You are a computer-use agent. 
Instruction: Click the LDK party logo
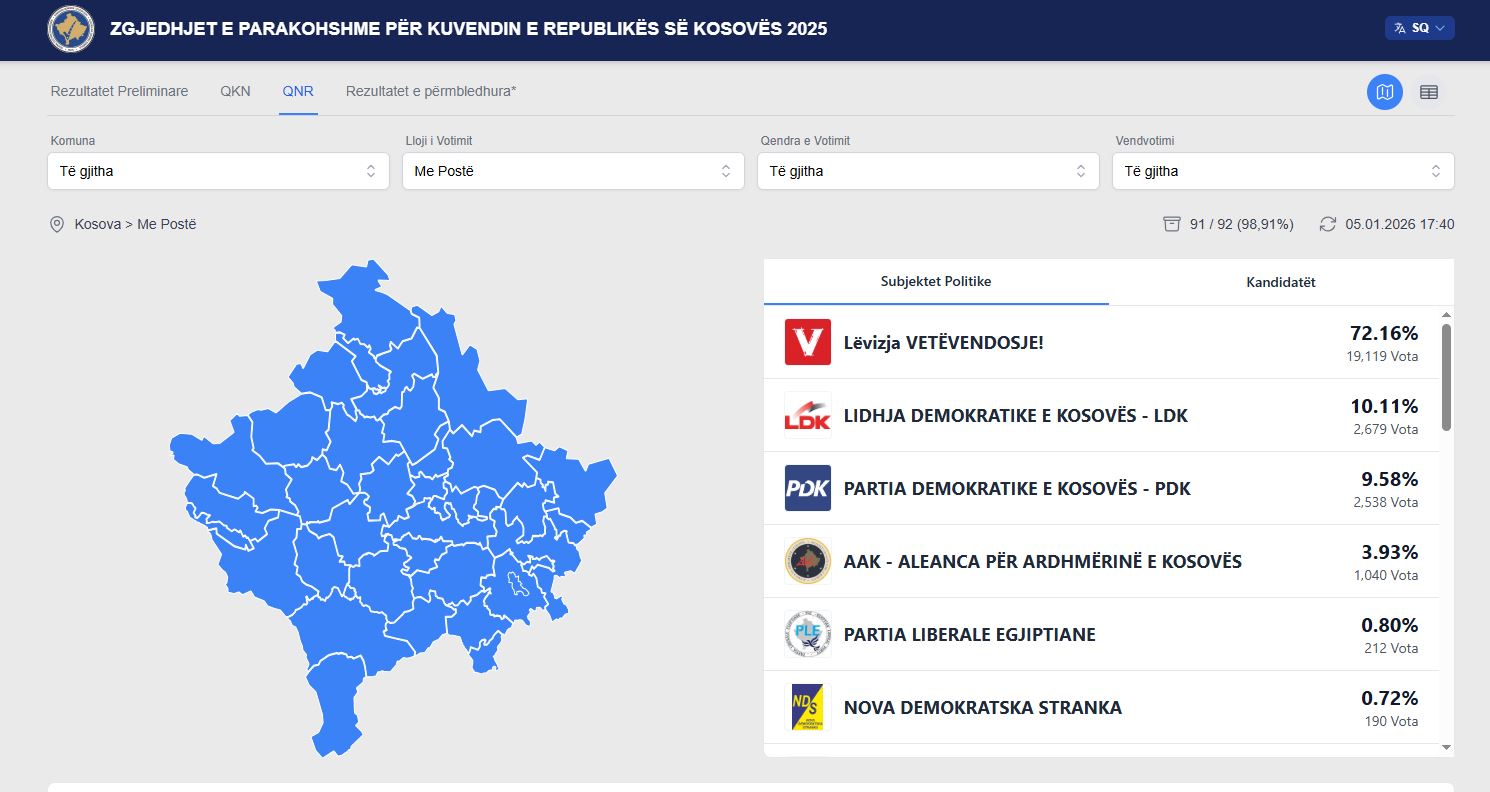point(807,415)
